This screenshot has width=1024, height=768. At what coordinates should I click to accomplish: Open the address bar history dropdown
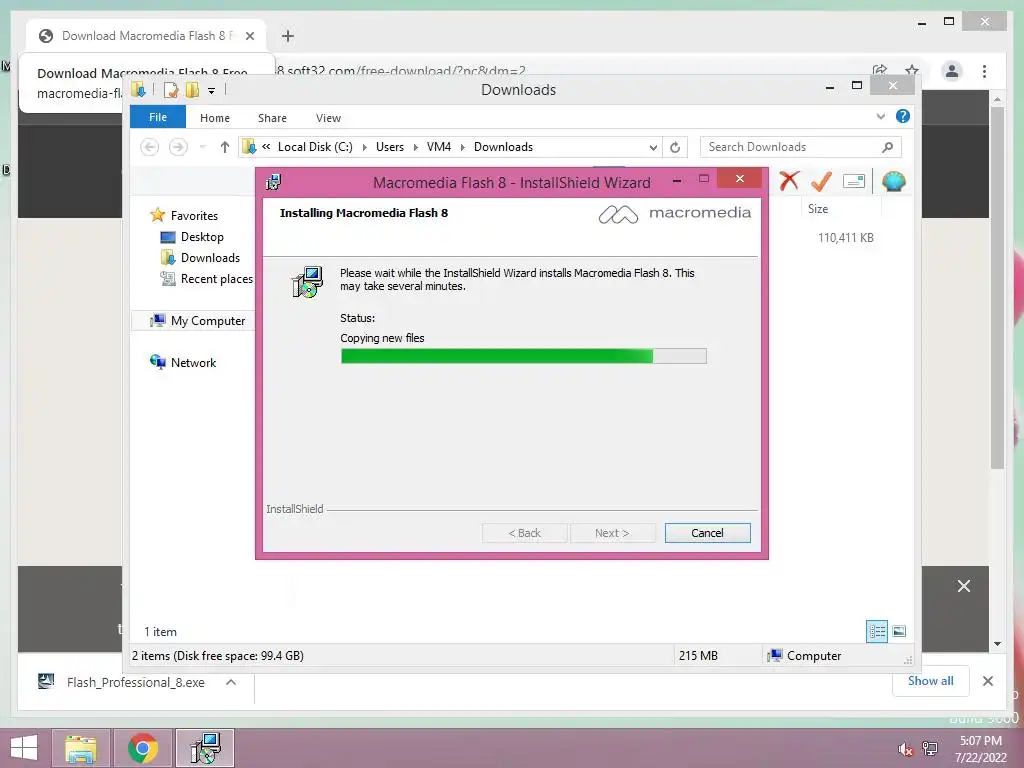[x=653, y=148]
